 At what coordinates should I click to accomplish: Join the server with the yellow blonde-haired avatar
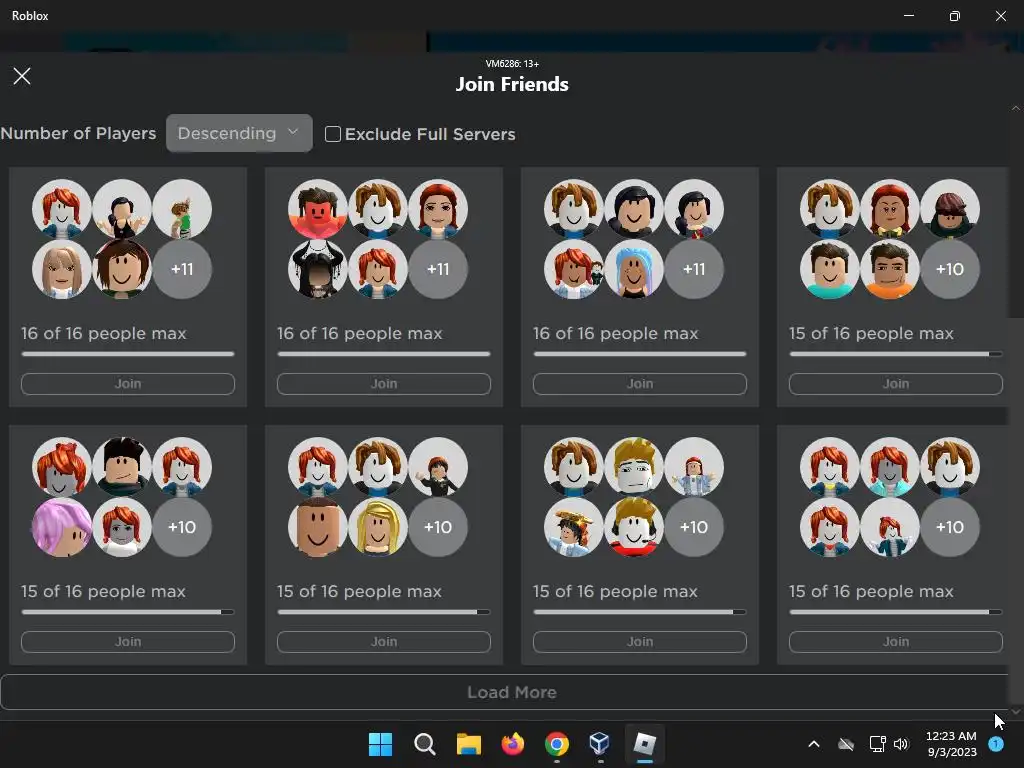(x=384, y=642)
